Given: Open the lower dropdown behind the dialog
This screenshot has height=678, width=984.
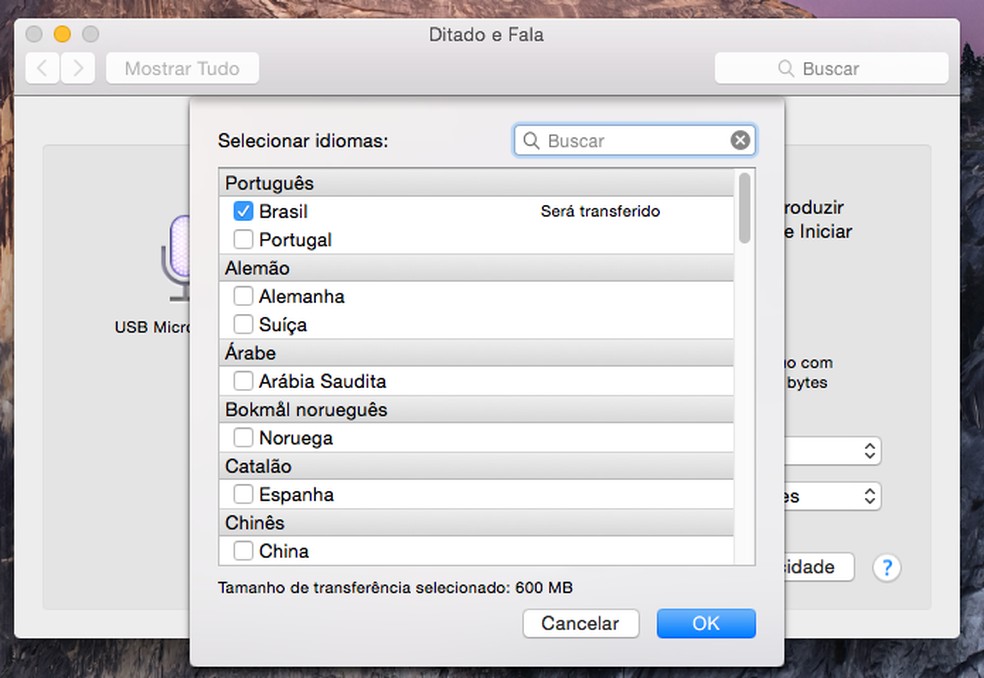Looking at the screenshot, I should 869,496.
